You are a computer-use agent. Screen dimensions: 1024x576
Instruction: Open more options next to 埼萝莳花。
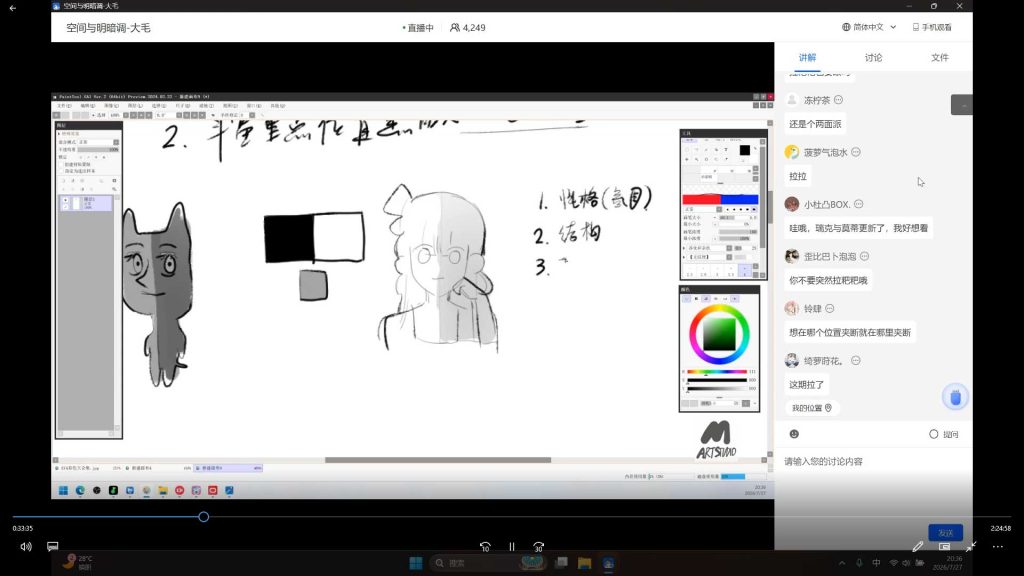[x=856, y=360]
